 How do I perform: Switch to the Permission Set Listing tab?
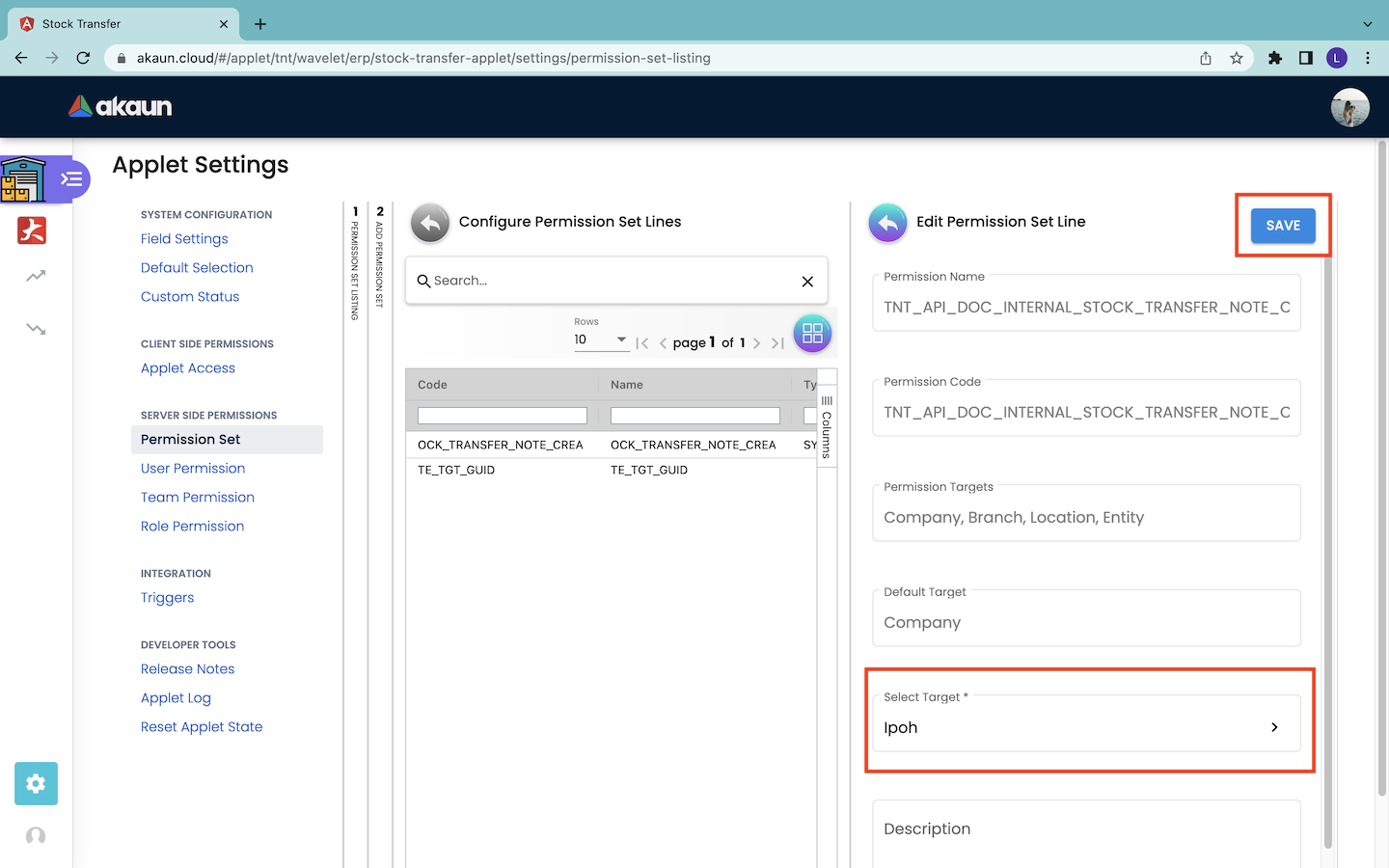tap(355, 260)
